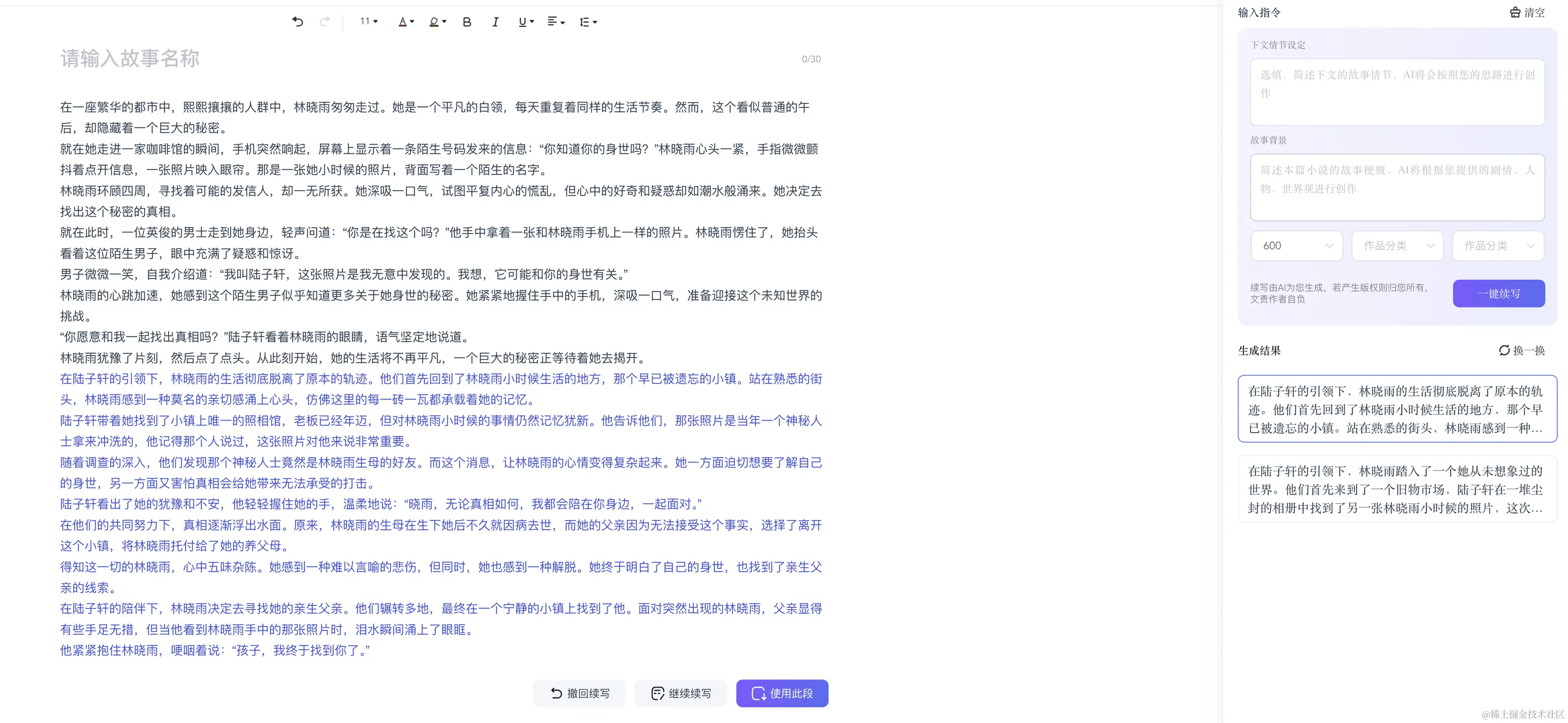Open the word count dropdown showing 600

(1296, 246)
